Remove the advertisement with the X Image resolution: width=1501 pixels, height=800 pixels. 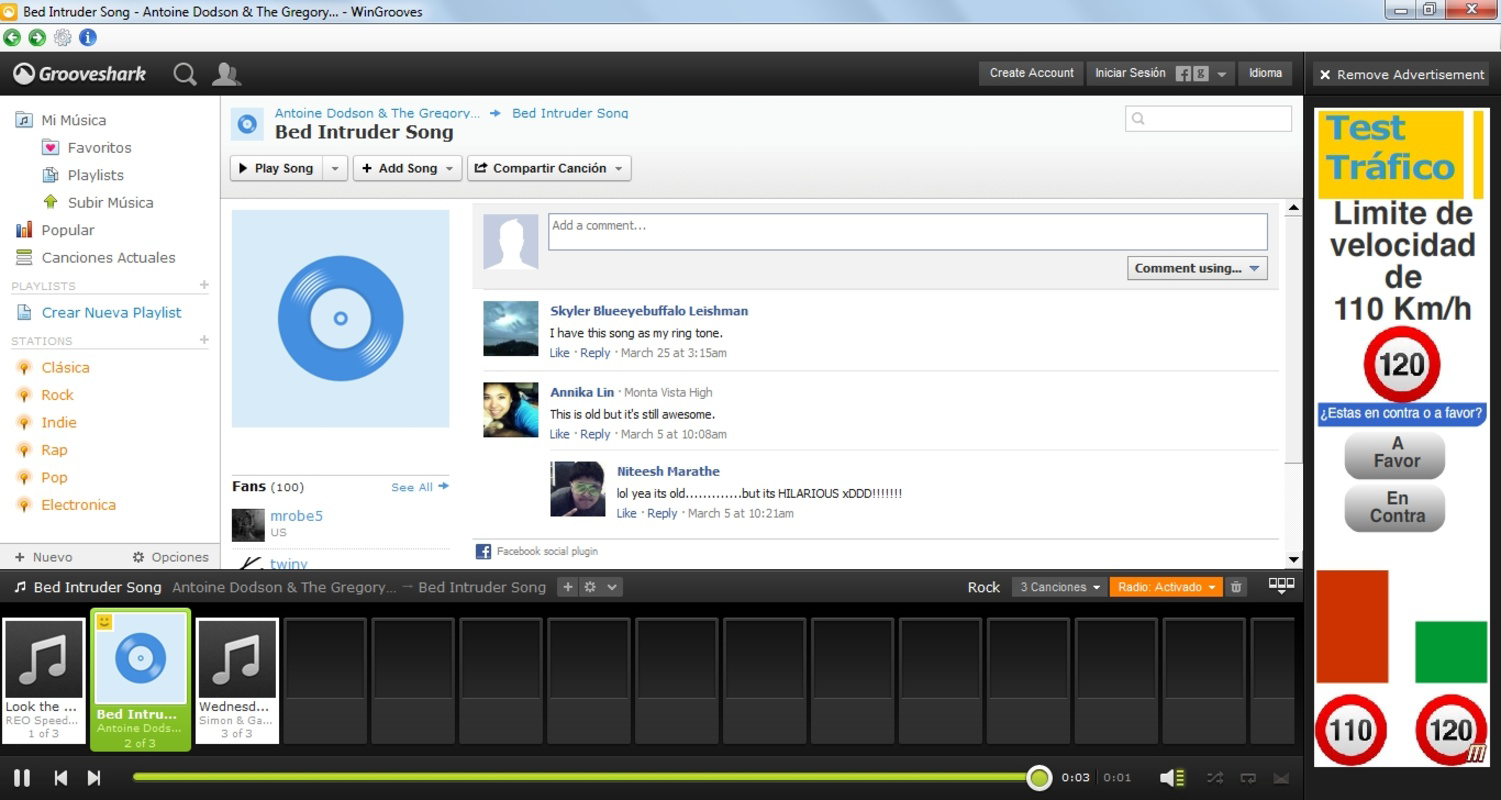coord(1325,75)
